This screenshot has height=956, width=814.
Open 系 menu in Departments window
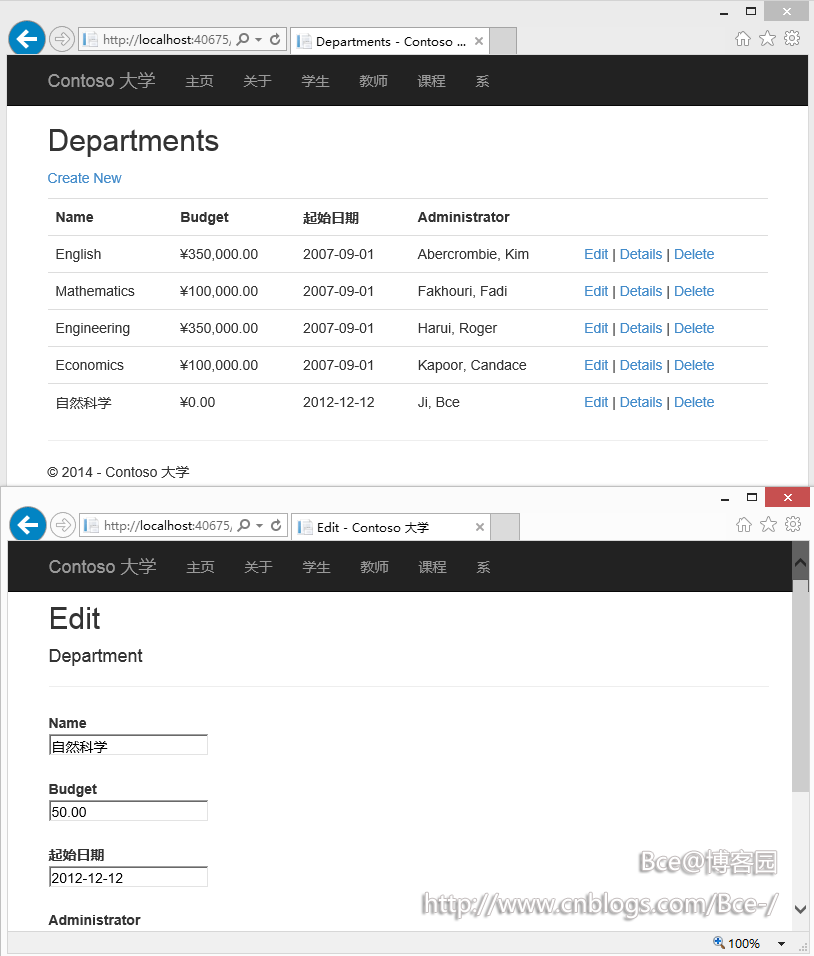482,81
